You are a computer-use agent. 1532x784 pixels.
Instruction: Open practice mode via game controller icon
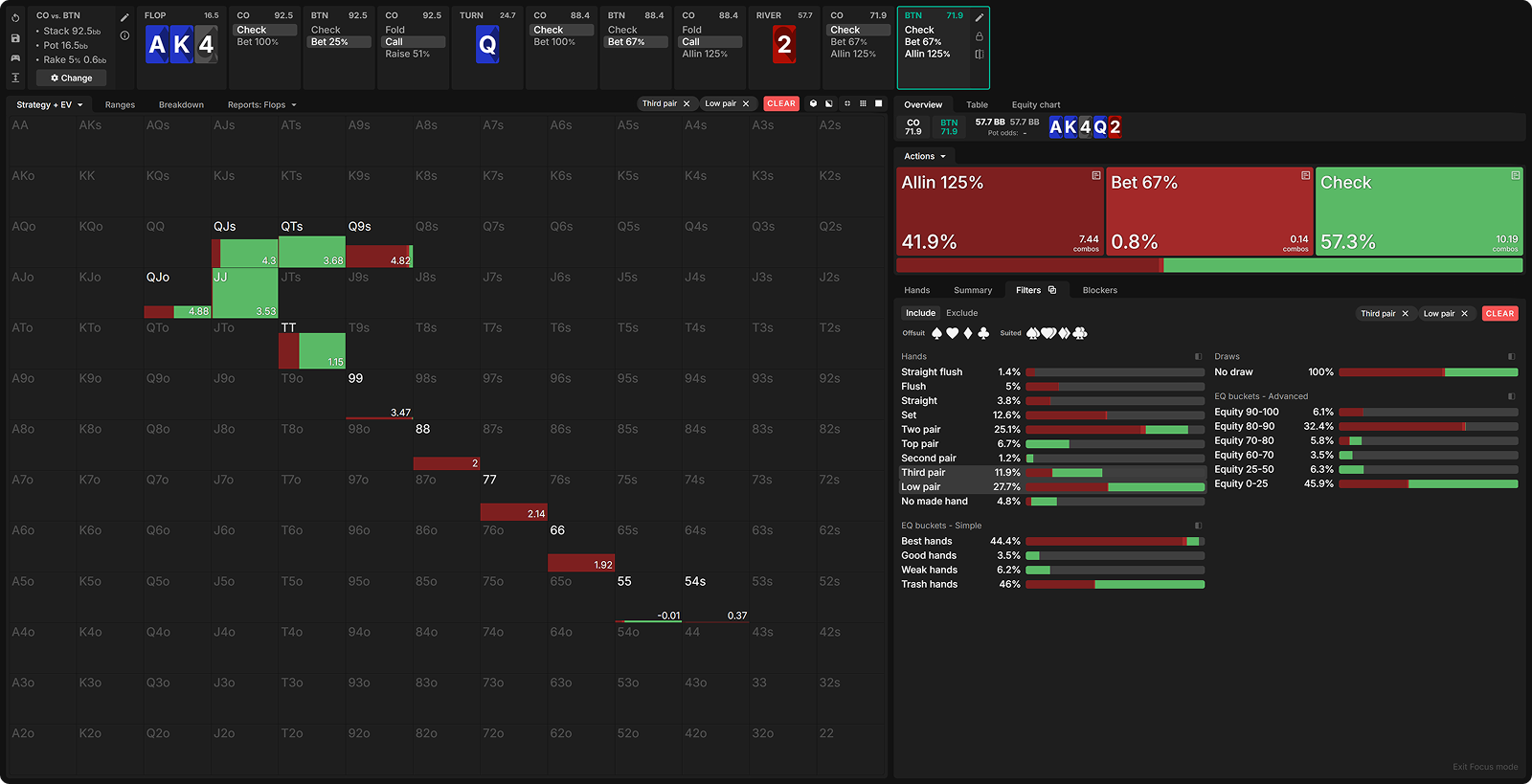point(15,58)
